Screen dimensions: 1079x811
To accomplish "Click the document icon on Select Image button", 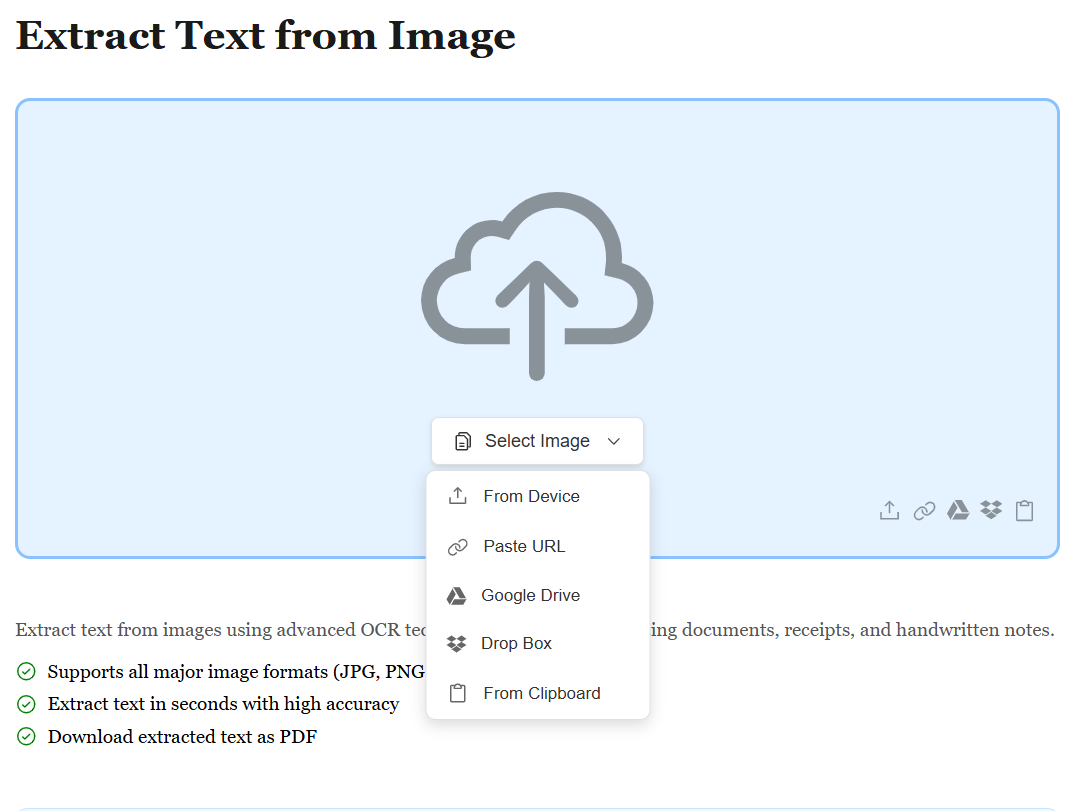I will pos(462,441).
